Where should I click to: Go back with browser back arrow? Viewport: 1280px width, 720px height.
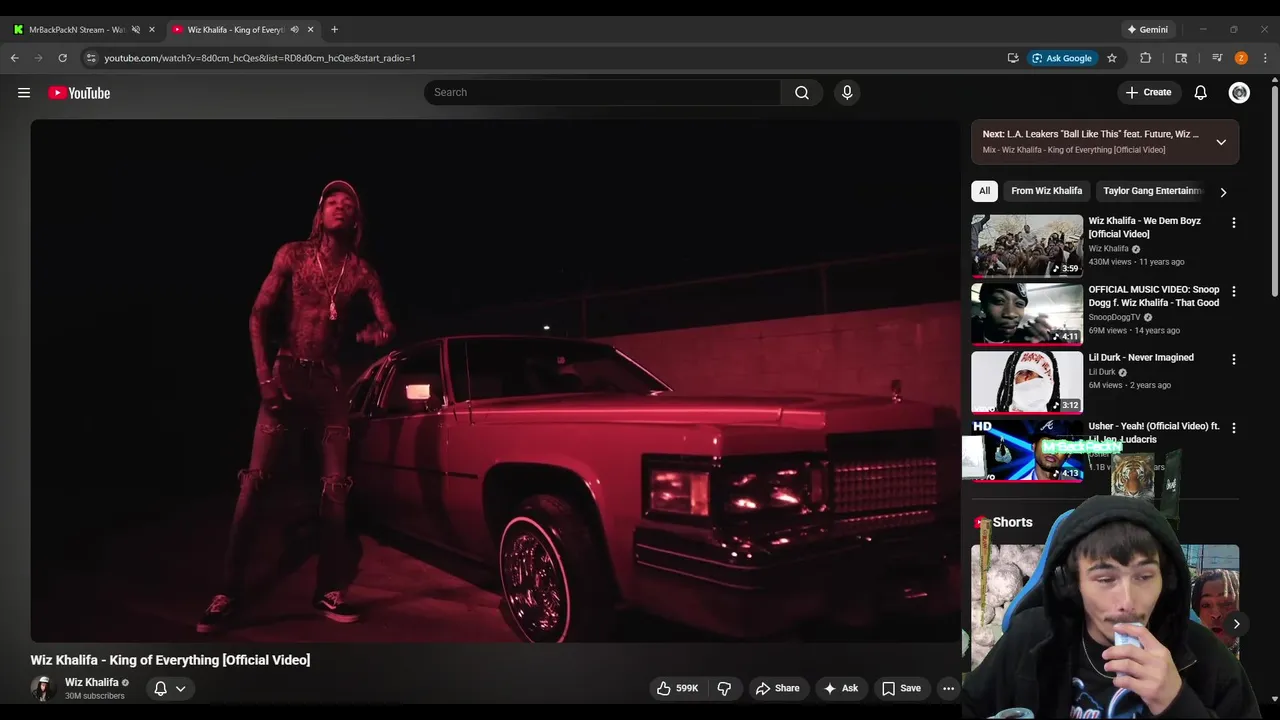[14, 58]
